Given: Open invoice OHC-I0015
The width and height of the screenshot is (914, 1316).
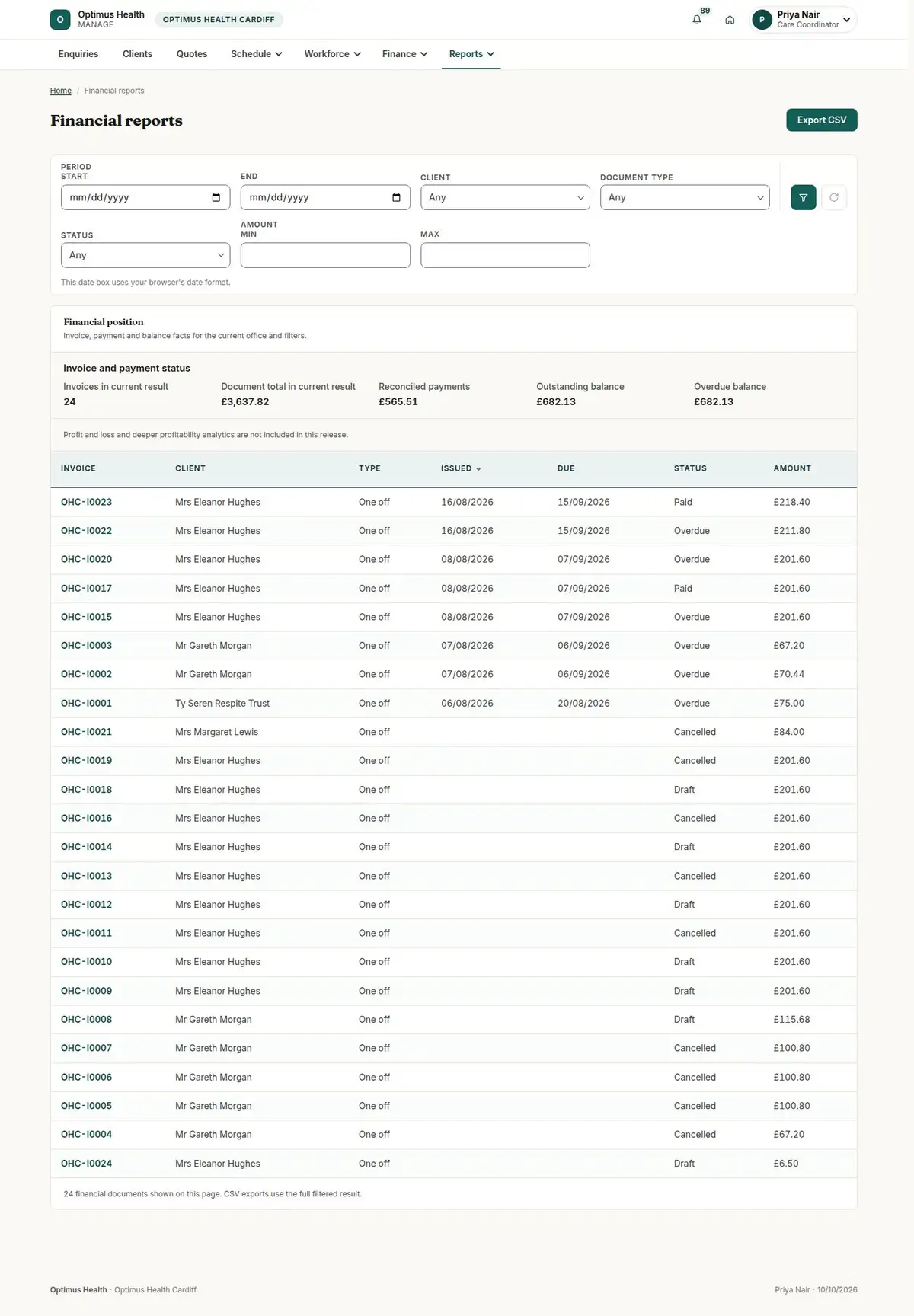Looking at the screenshot, I should click(x=86, y=617).
